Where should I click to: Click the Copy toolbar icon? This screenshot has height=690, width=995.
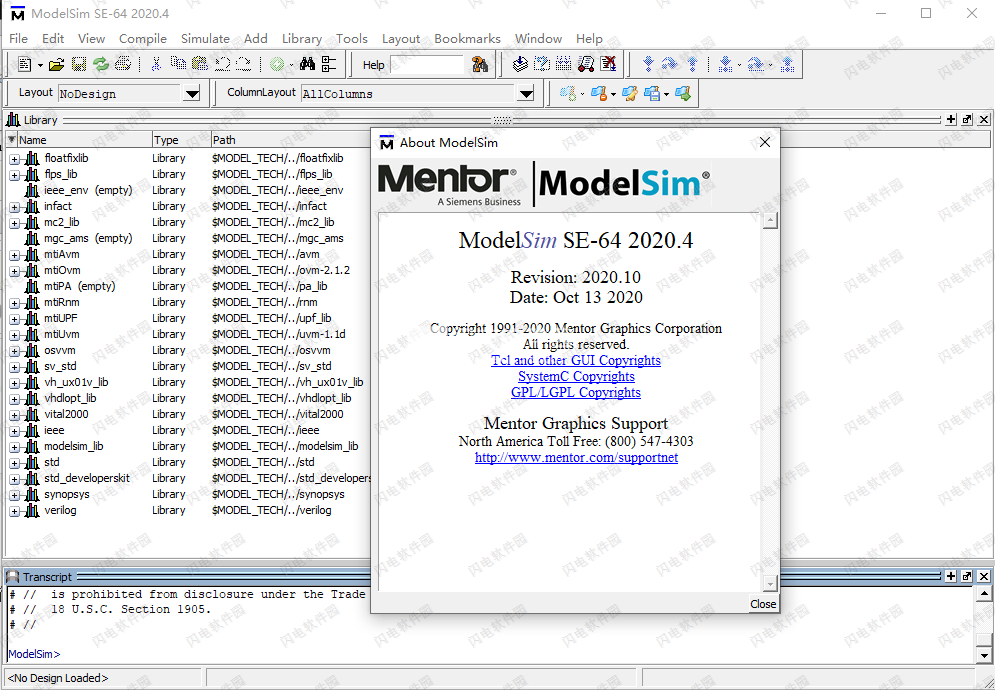[178, 64]
